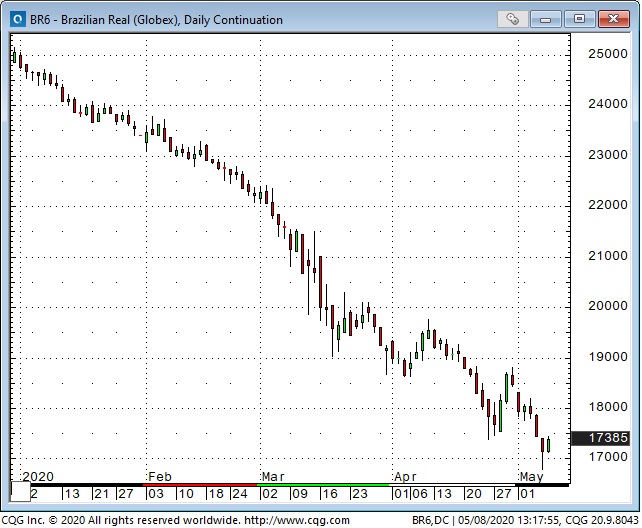This screenshot has width=642, height=528.
Task: Click the 2020 year label on time axis
Action: (x=38, y=477)
